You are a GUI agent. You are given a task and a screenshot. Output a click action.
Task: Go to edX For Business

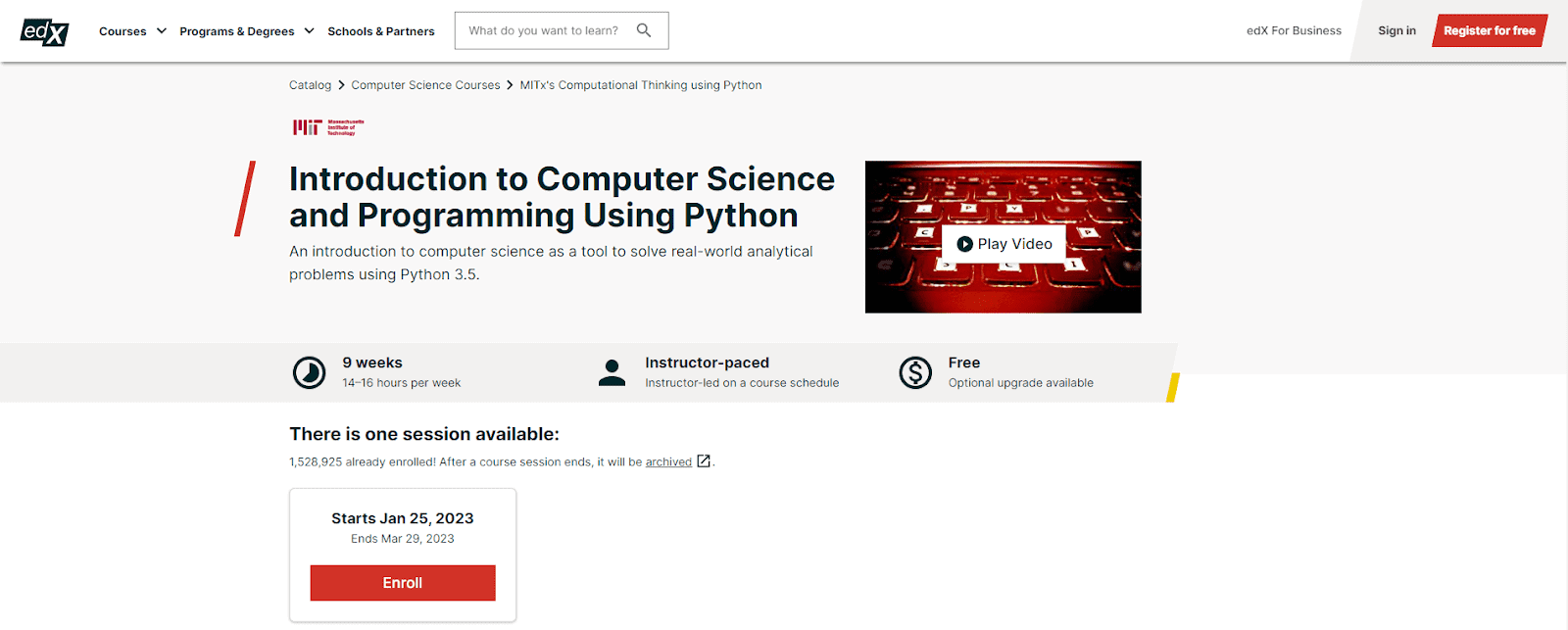(1294, 31)
